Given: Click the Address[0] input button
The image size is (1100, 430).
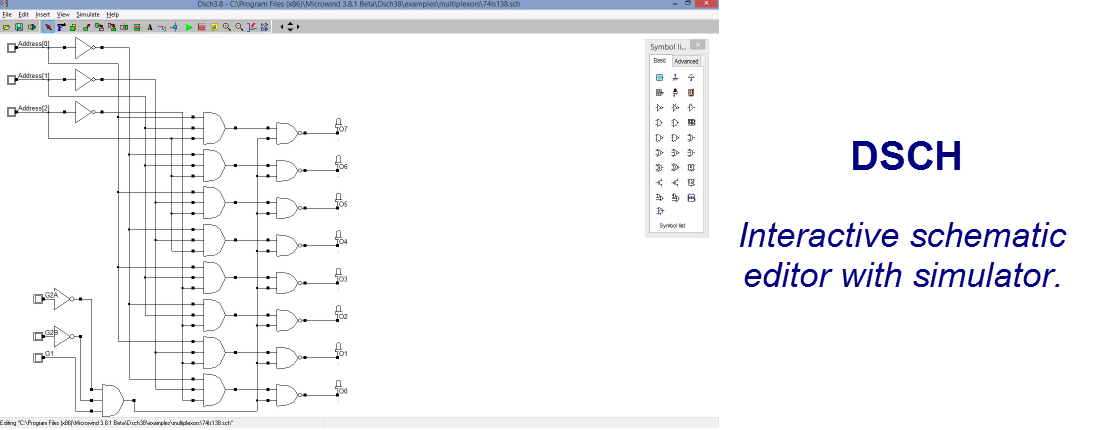Looking at the screenshot, I should click(x=11, y=48).
